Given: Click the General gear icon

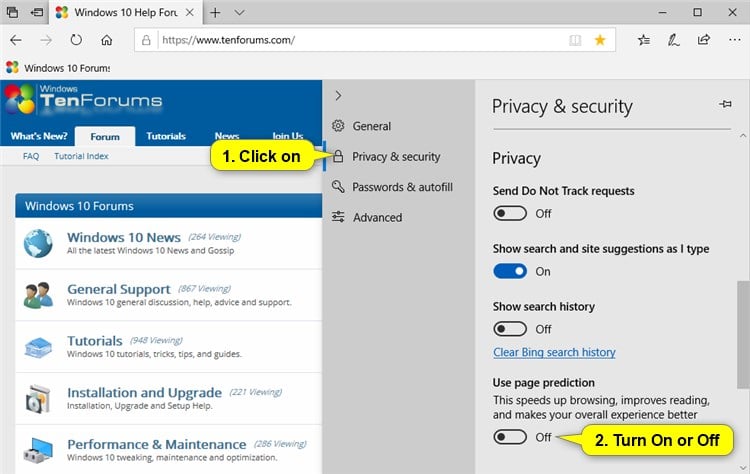Looking at the screenshot, I should point(338,126).
